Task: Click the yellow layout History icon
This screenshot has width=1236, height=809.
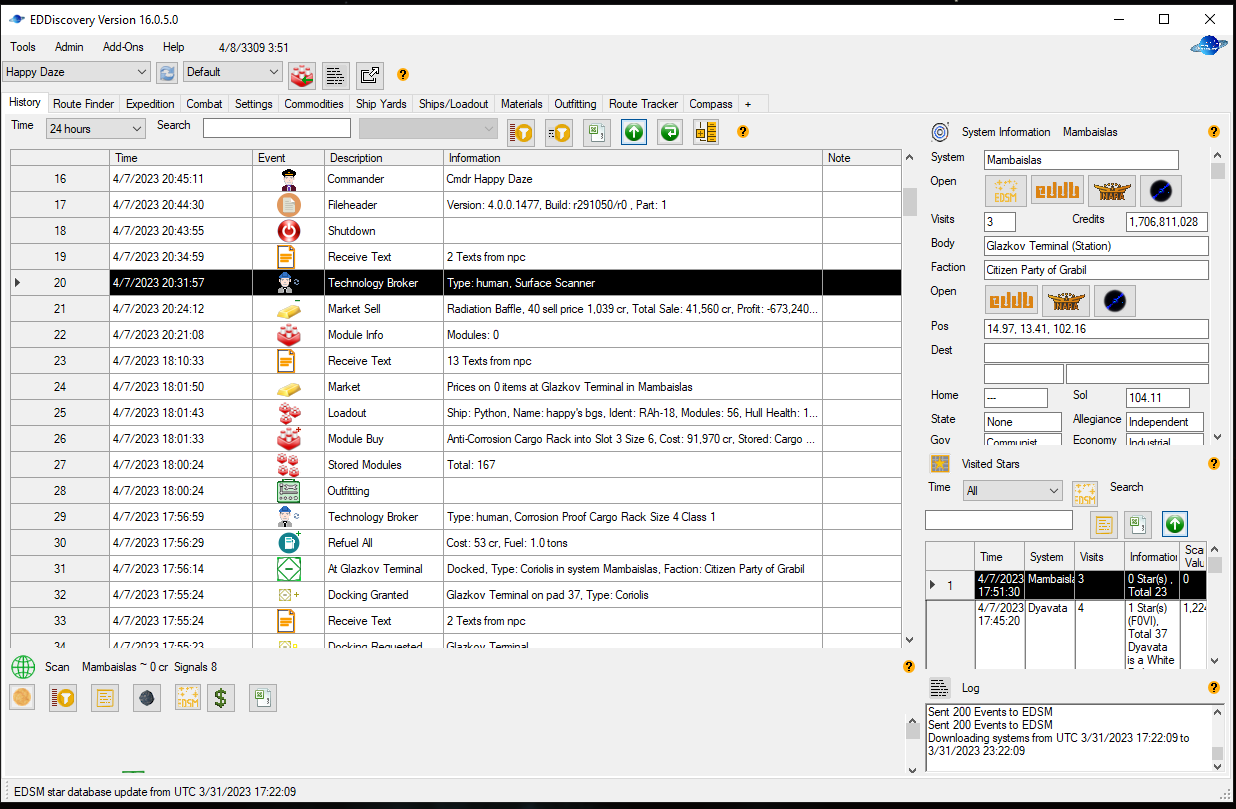Action: coord(706,132)
